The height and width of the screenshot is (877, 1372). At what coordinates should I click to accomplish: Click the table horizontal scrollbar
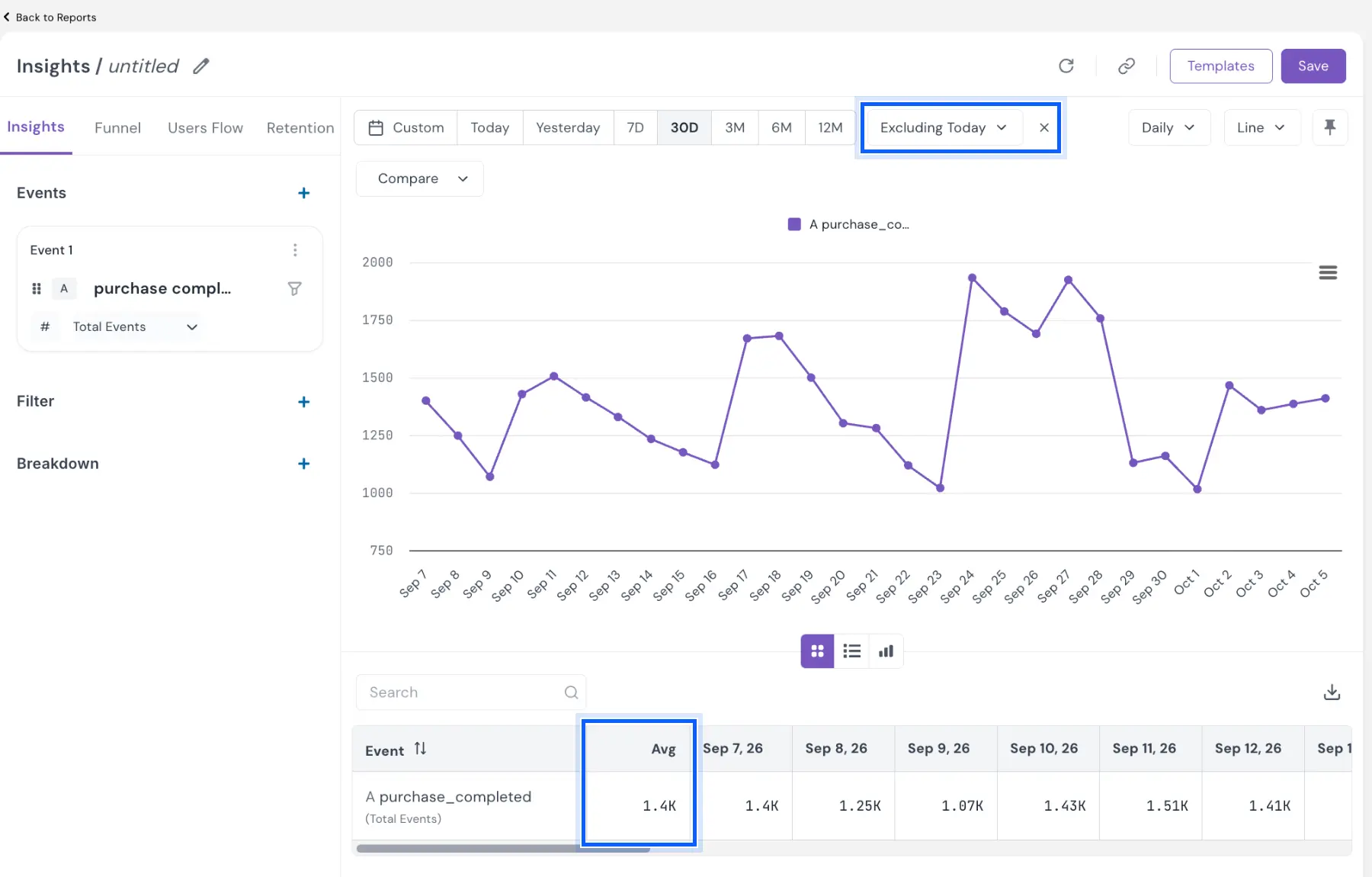point(503,848)
